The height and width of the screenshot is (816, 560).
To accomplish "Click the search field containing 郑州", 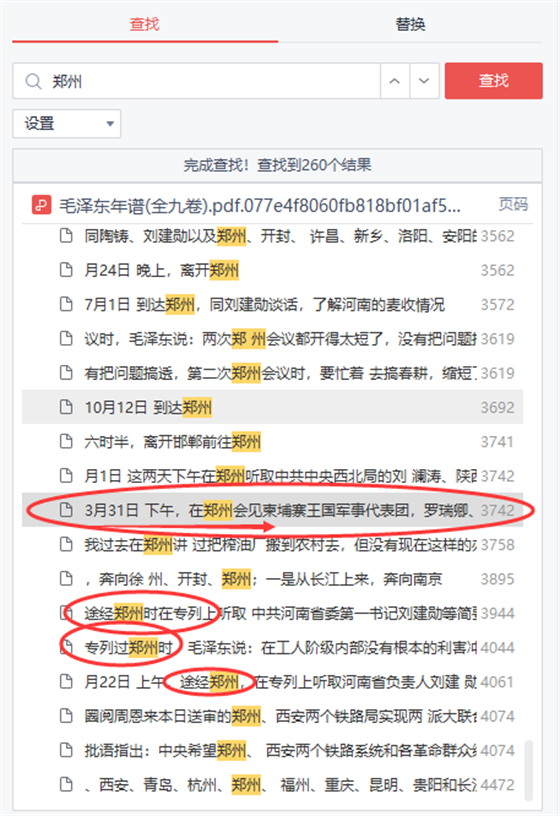I will [x=197, y=81].
